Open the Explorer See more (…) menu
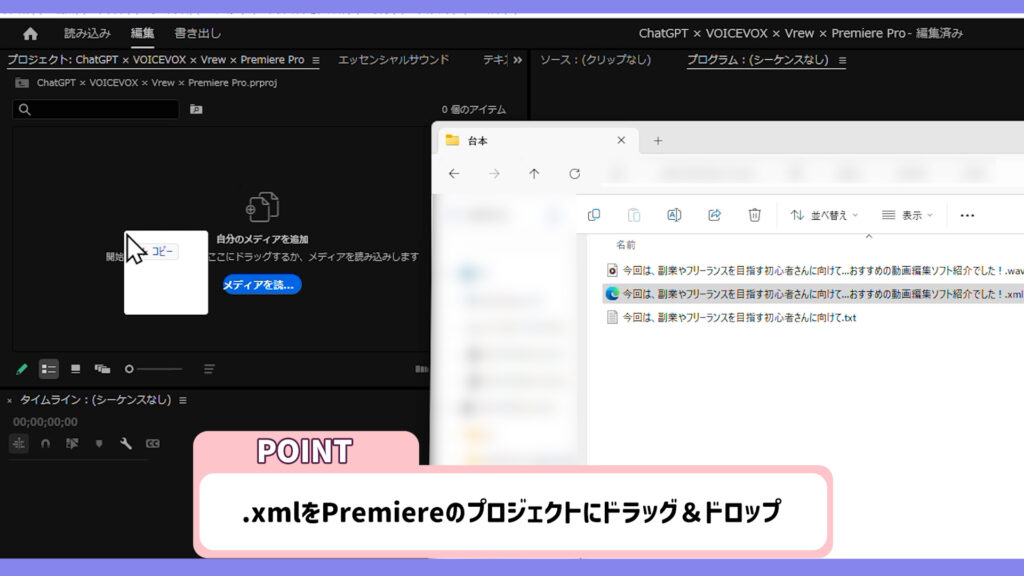 point(967,216)
